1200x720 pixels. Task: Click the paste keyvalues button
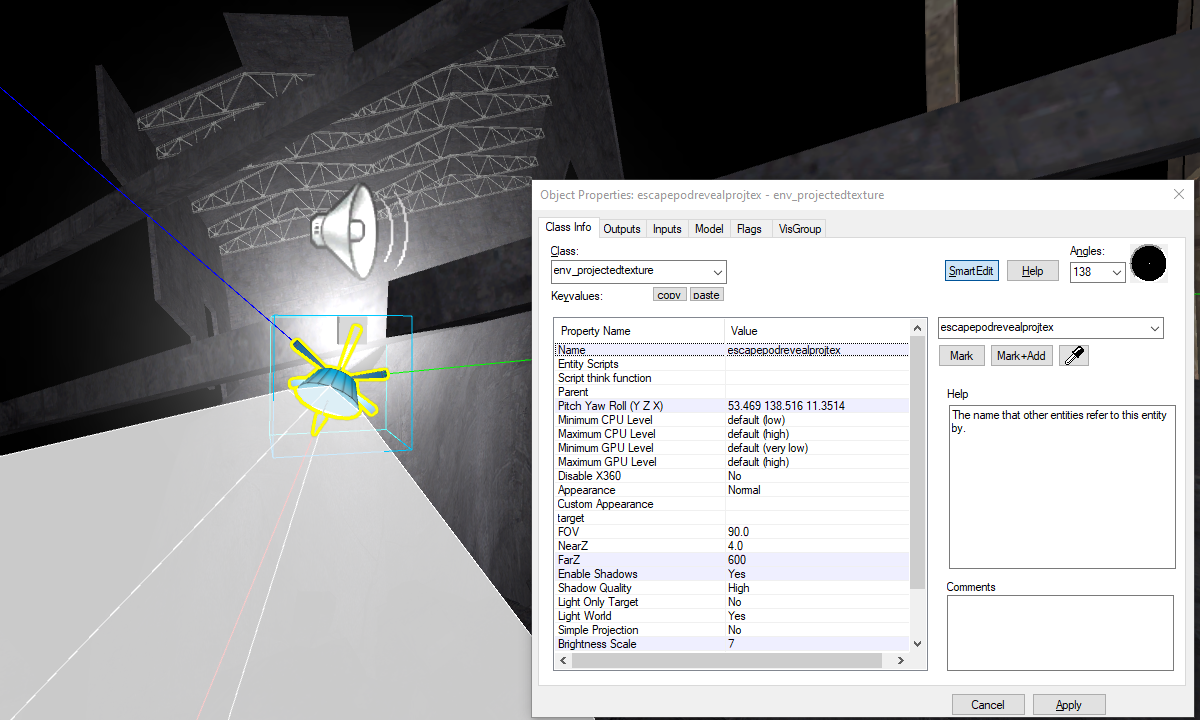pyautogui.click(x=706, y=295)
